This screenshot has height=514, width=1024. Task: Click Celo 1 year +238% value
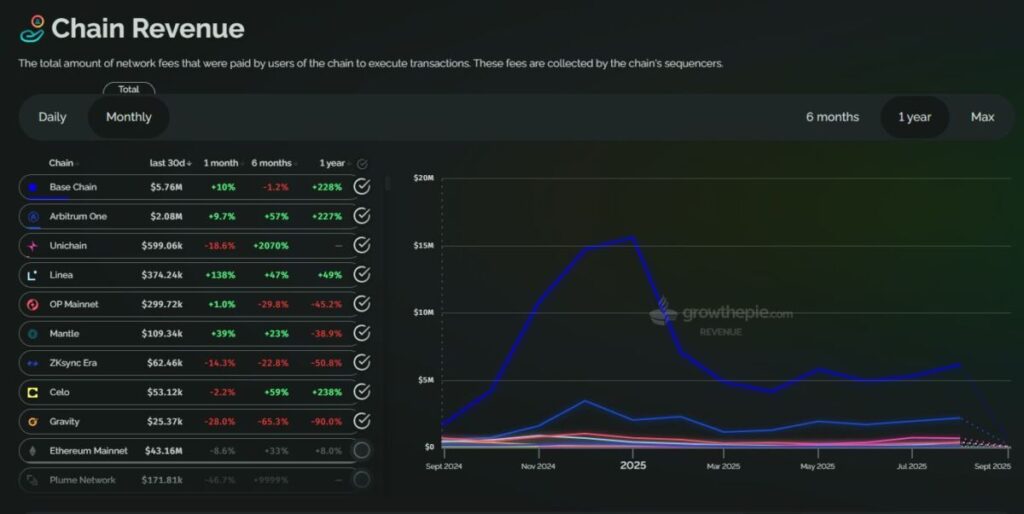(x=327, y=393)
